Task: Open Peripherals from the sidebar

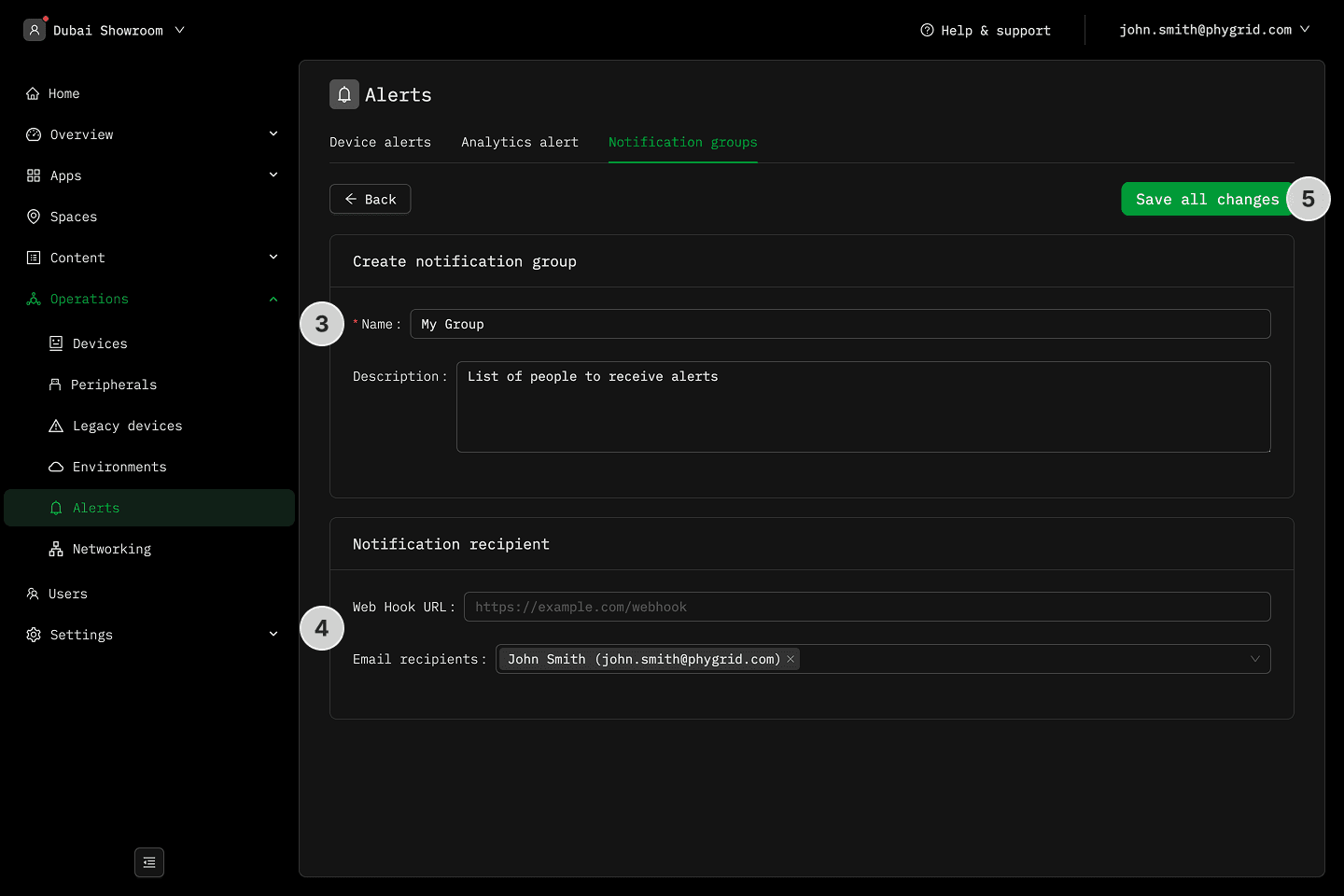Action: 113,385
